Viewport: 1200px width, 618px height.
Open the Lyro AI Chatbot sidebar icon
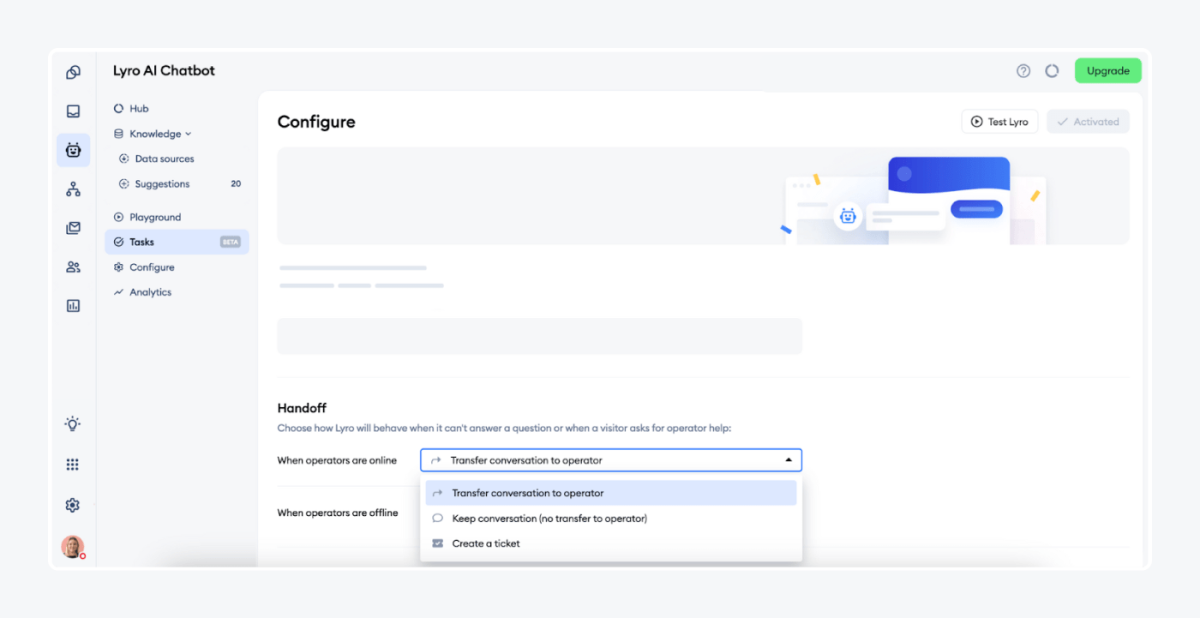(72, 149)
